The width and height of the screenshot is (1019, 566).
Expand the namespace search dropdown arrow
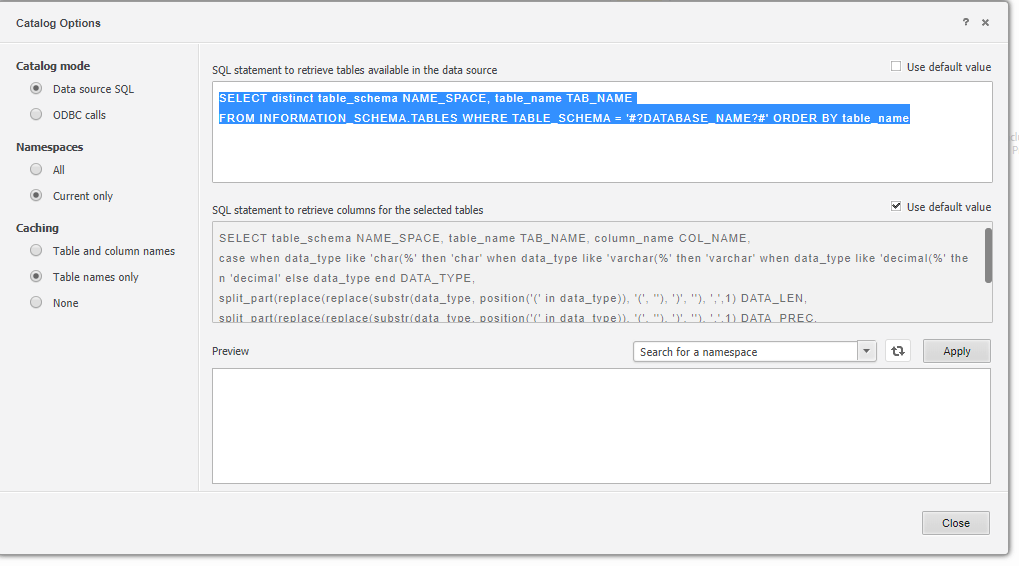866,352
